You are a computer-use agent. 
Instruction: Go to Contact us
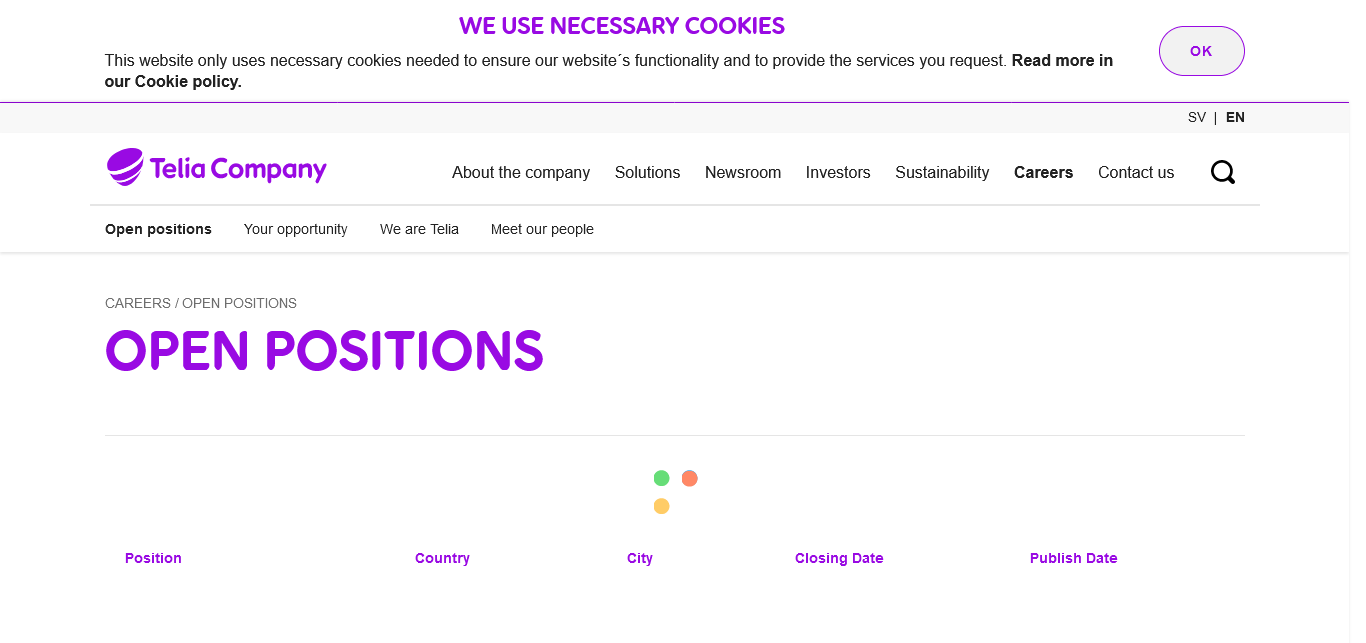[1136, 172]
